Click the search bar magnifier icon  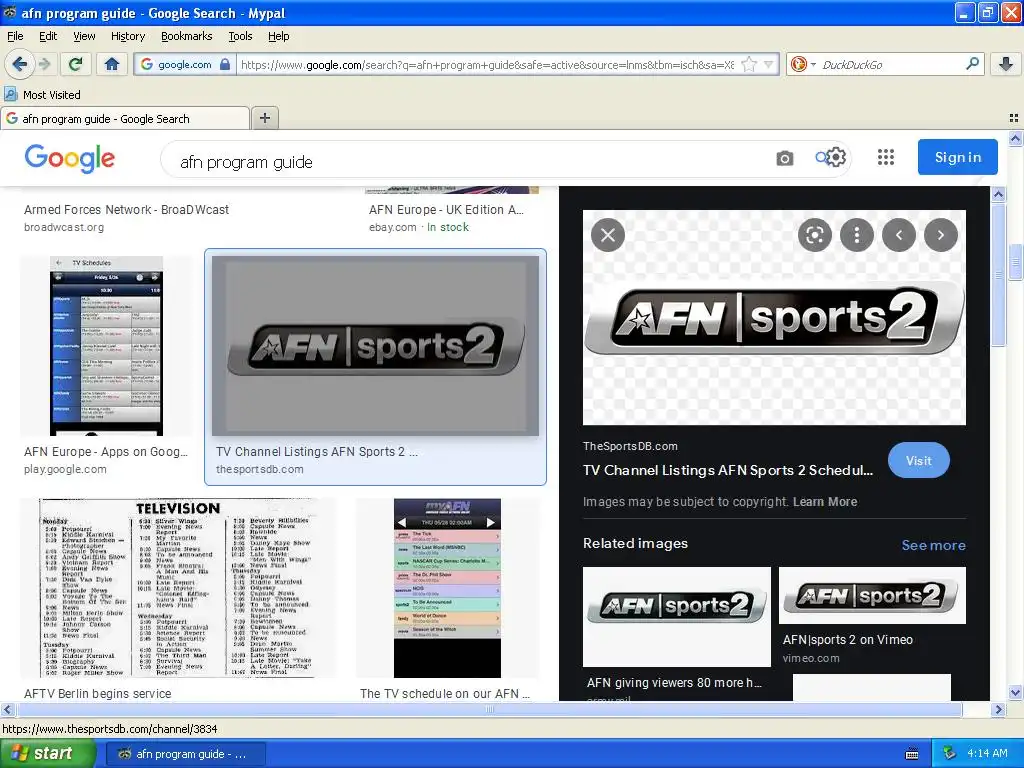pos(972,64)
